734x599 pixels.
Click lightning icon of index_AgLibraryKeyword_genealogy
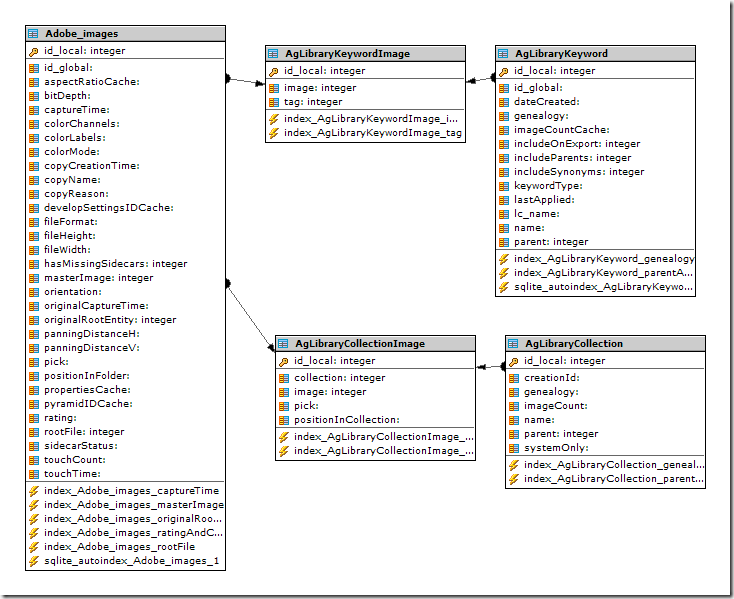tap(504, 259)
